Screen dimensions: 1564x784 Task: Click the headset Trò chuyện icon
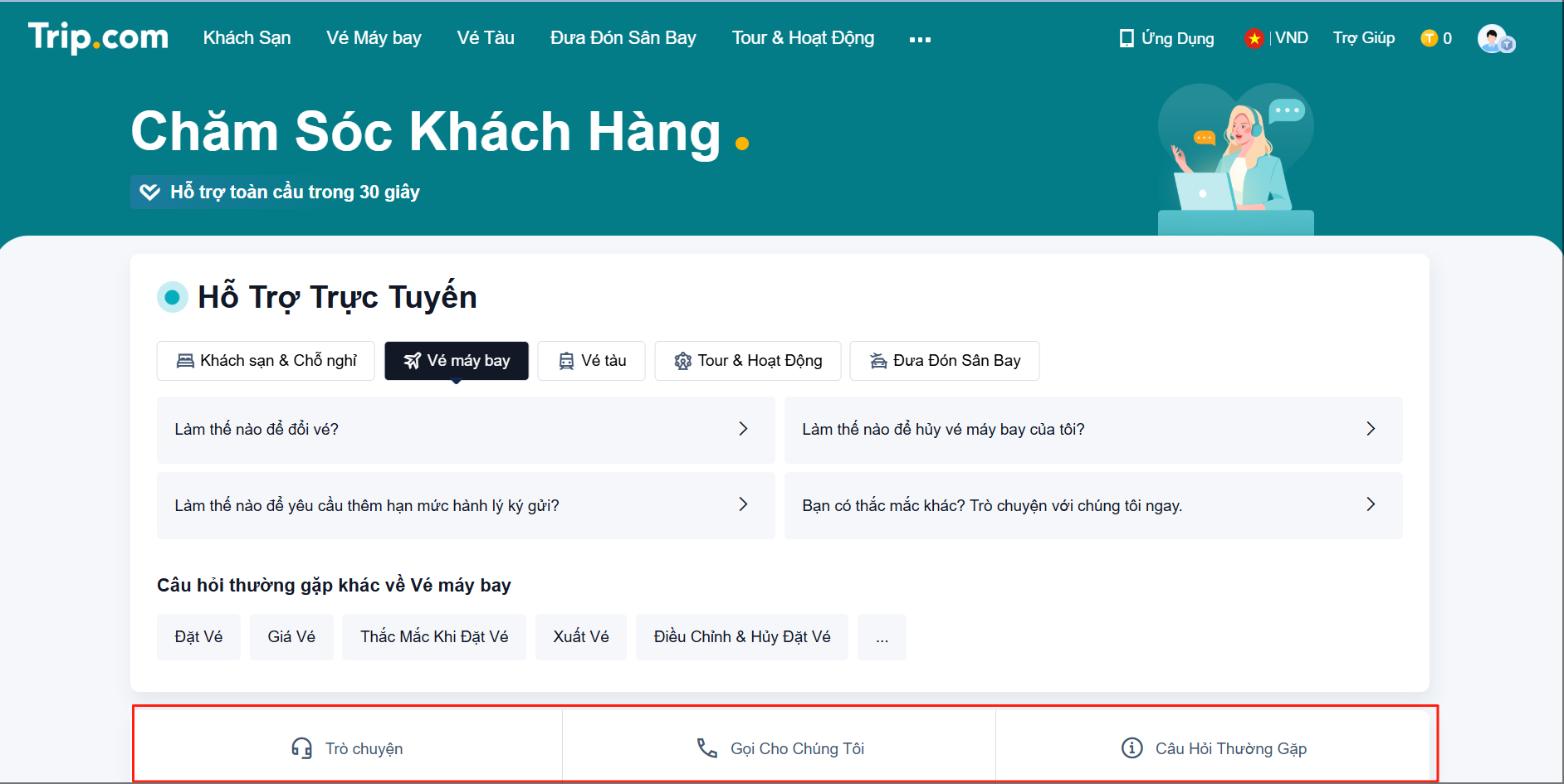click(301, 748)
